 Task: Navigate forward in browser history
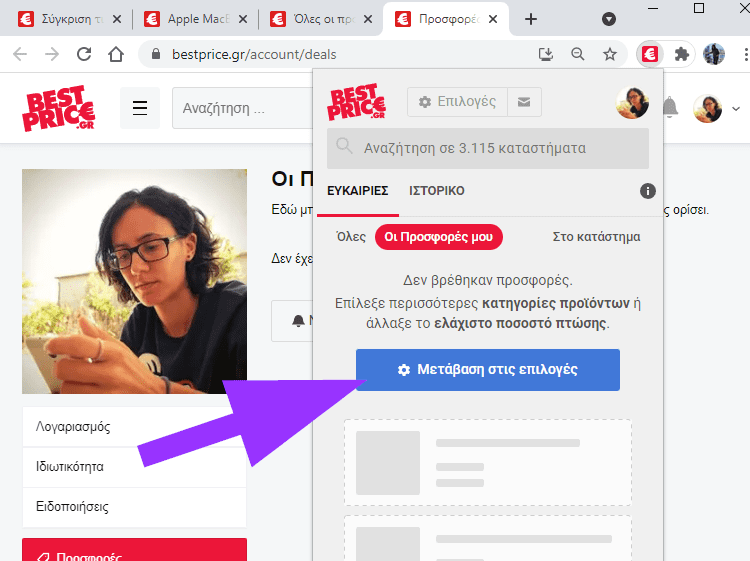tap(52, 54)
